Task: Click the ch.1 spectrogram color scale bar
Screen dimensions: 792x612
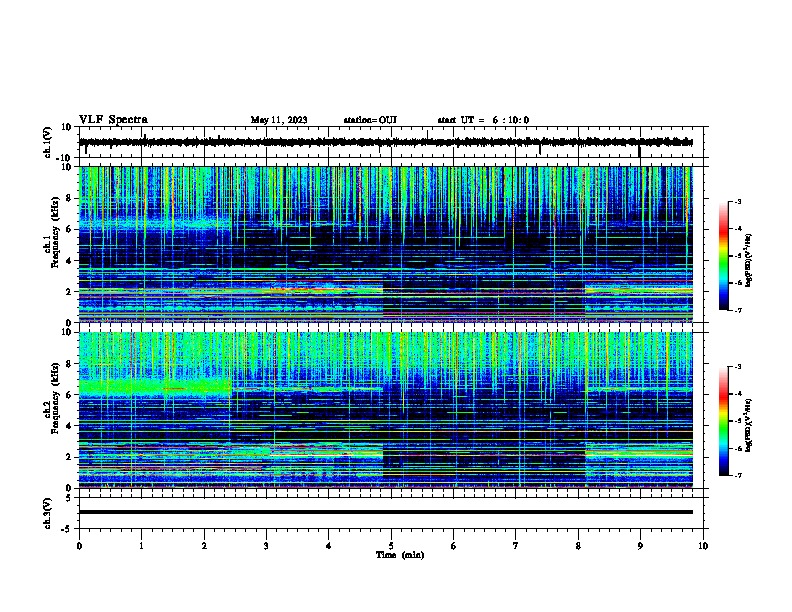Action: (724, 256)
